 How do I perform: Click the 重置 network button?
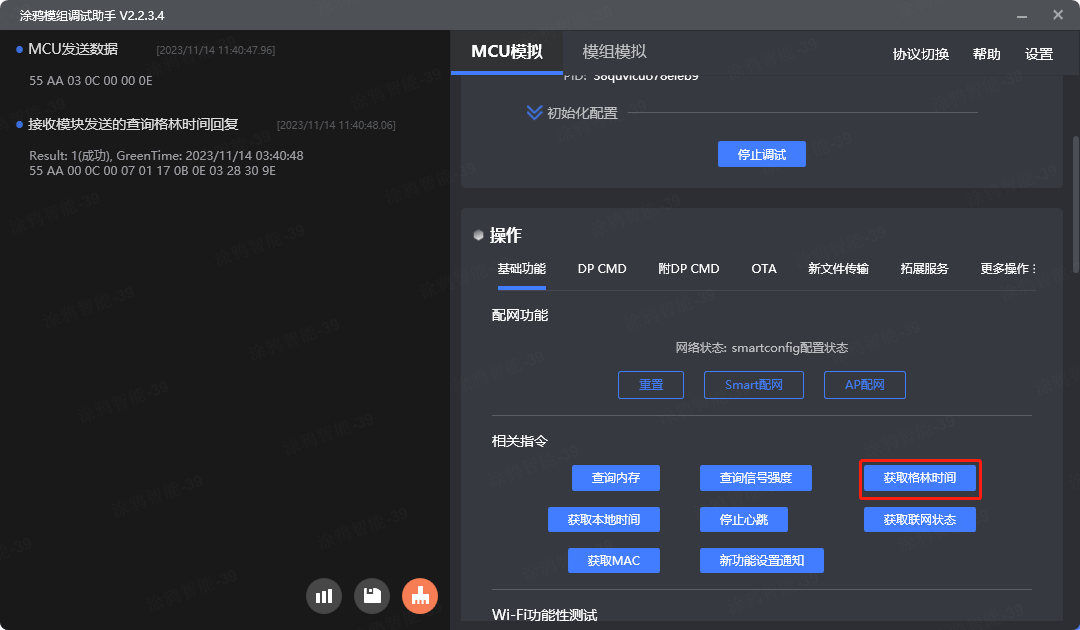(651, 384)
